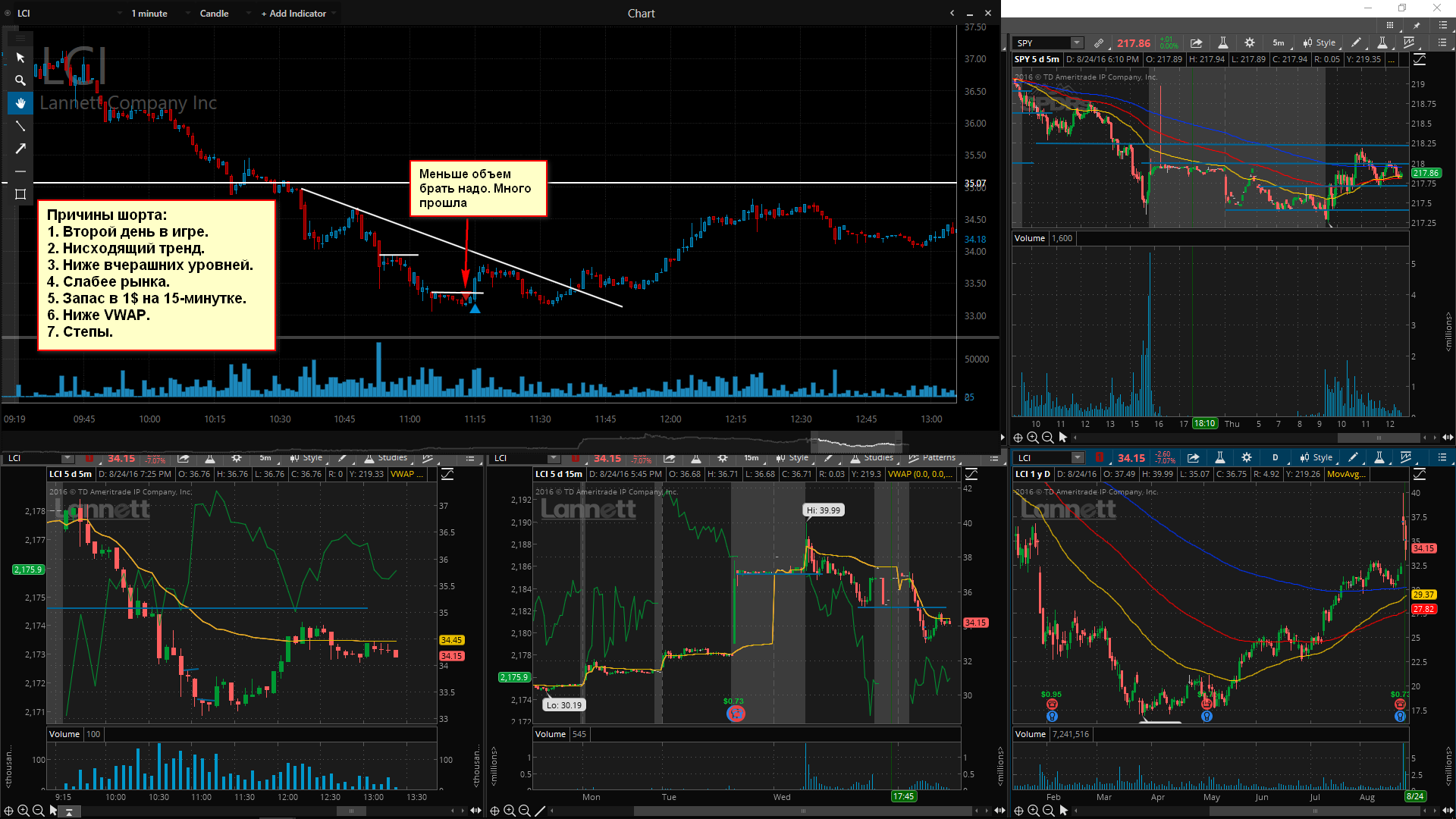Open the 5m timeframe selector in LCI chart

pos(265,458)
